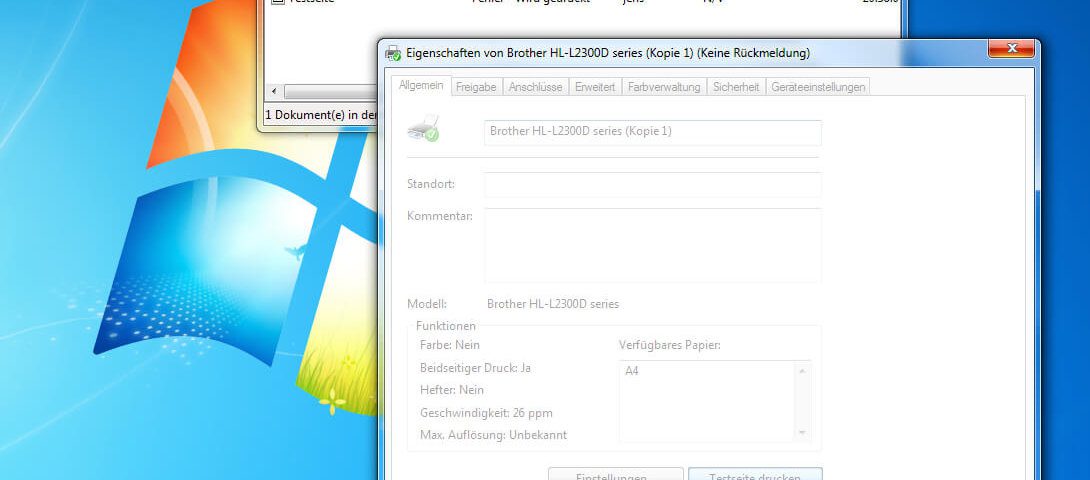Screen dimensions: 1090x480
Task: Click 'Farbe: Nein' text
Action: coord(450,345)
